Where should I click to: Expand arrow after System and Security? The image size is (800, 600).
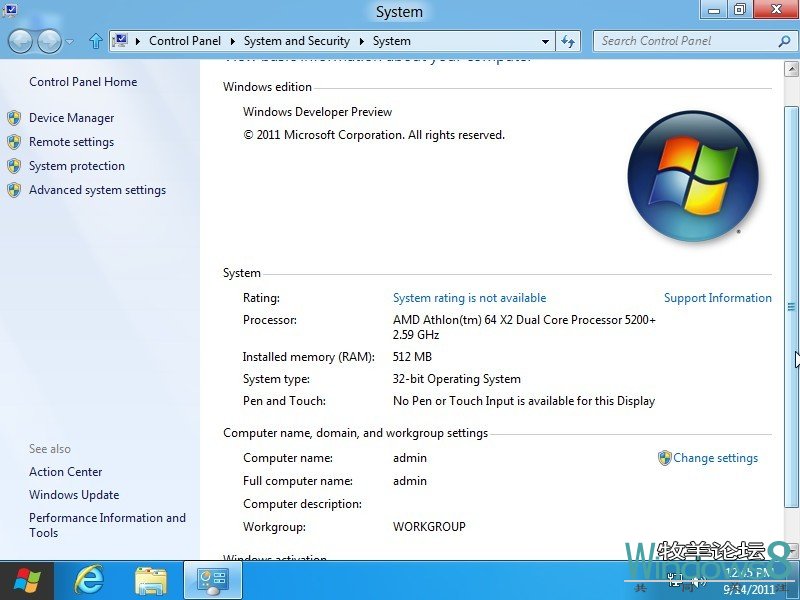(362, 41)
